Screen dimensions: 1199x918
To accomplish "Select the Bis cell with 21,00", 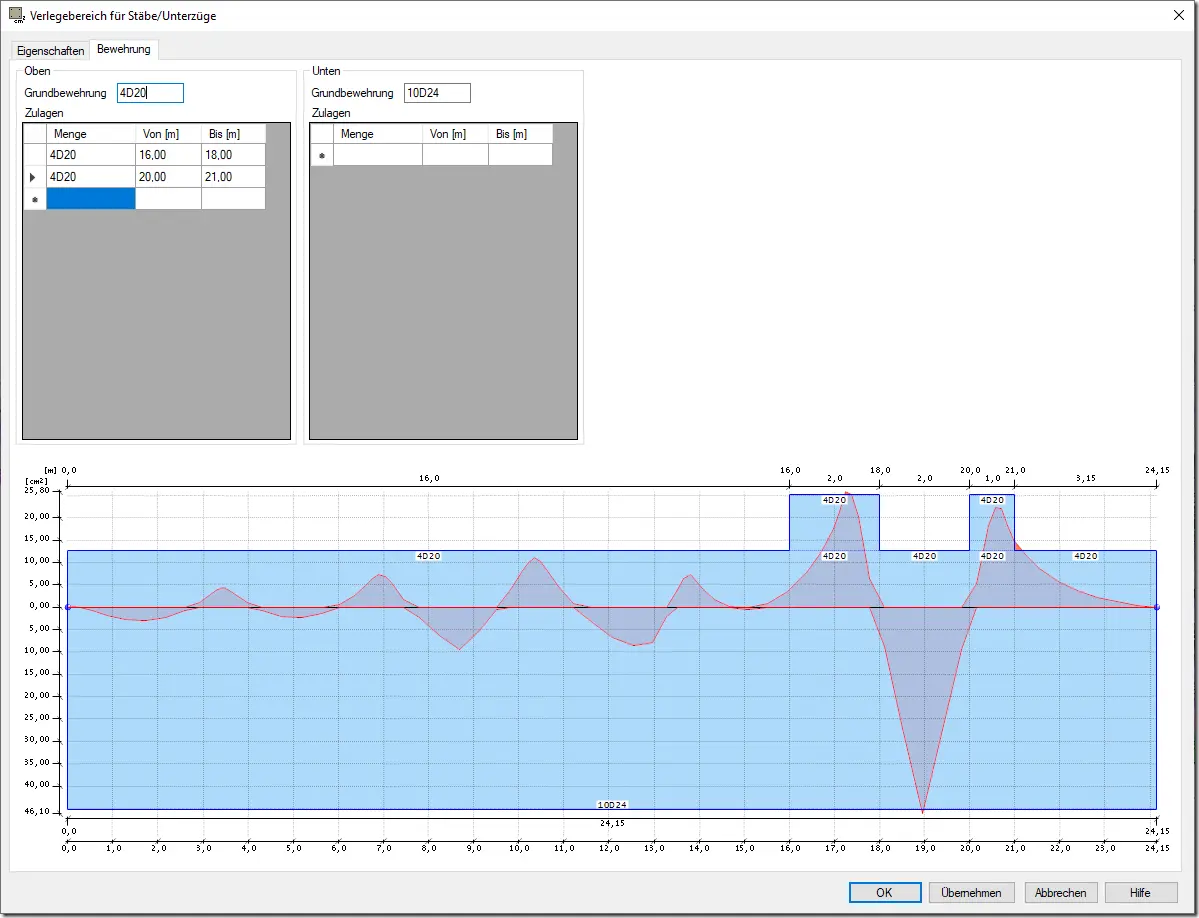I will [233, 177].
